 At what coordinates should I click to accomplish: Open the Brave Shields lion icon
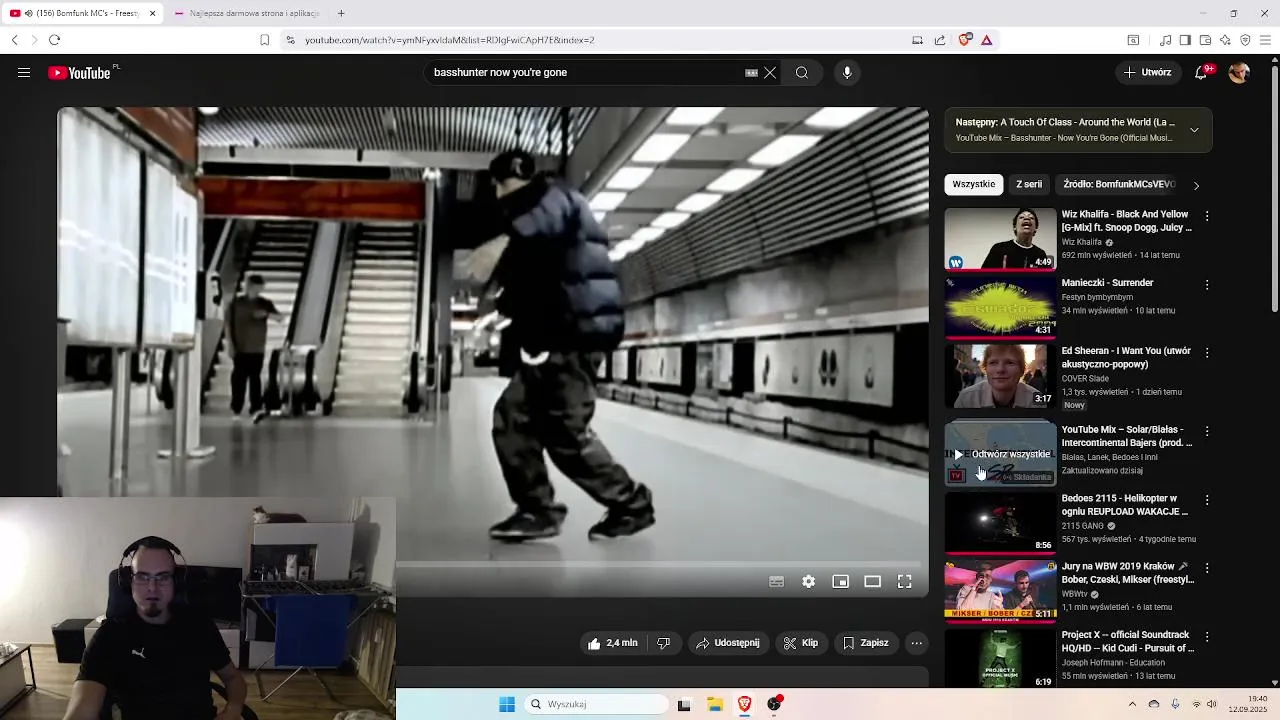click(x=965, y=40)
